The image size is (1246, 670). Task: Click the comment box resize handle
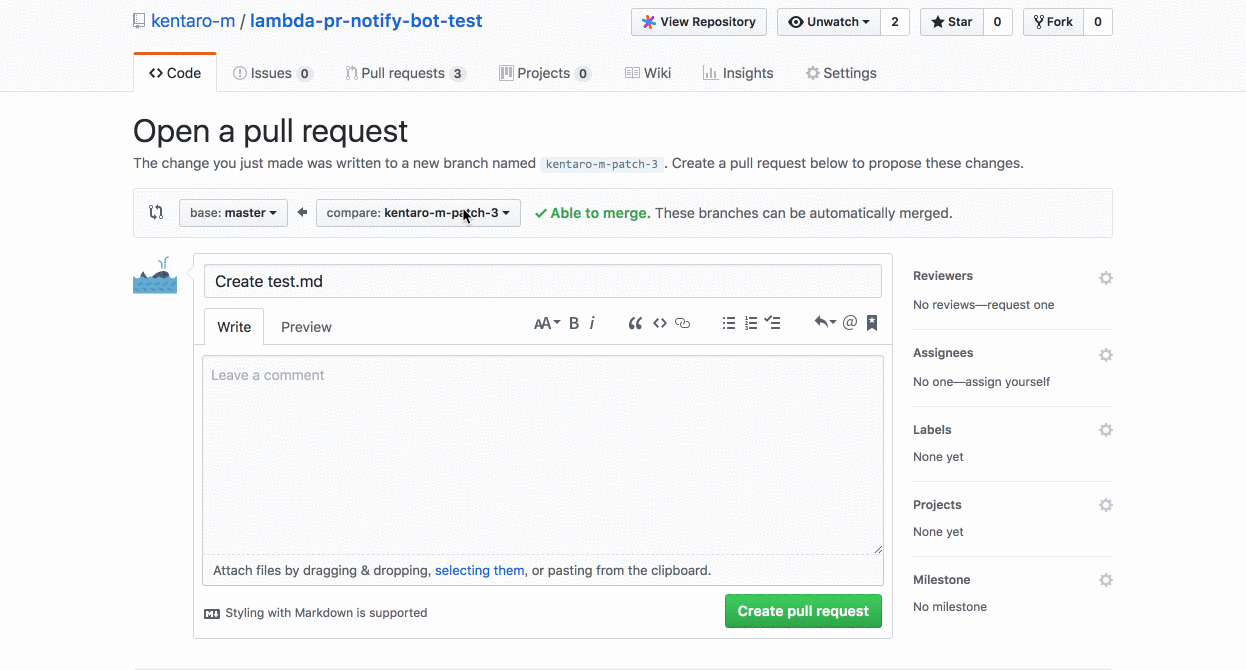tap(878, 549)
